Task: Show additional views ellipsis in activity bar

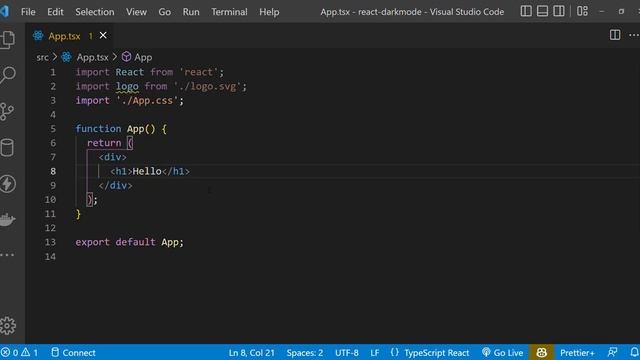Action: [7, 255]
